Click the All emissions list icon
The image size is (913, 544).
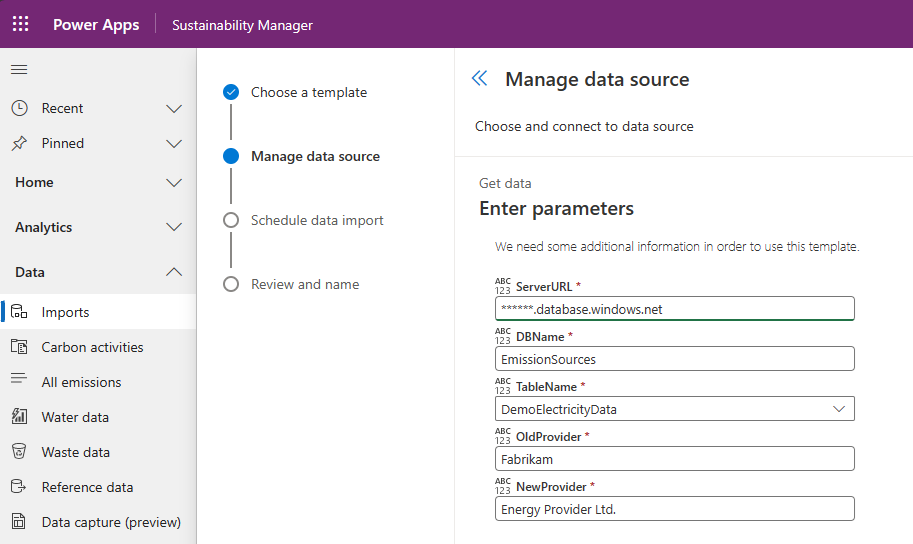(x=19, y=379)
